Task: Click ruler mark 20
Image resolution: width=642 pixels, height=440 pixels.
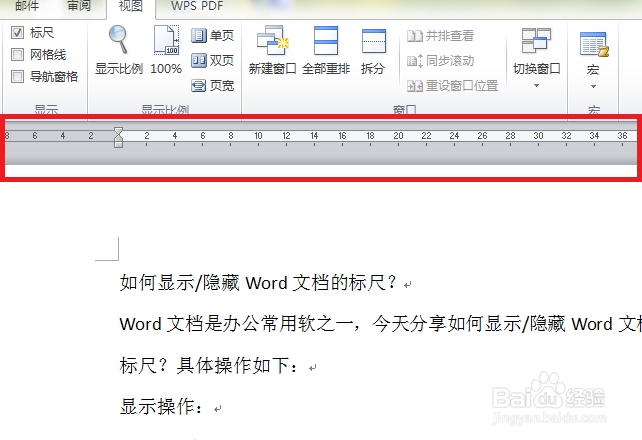Action: [x=398, y=135]
